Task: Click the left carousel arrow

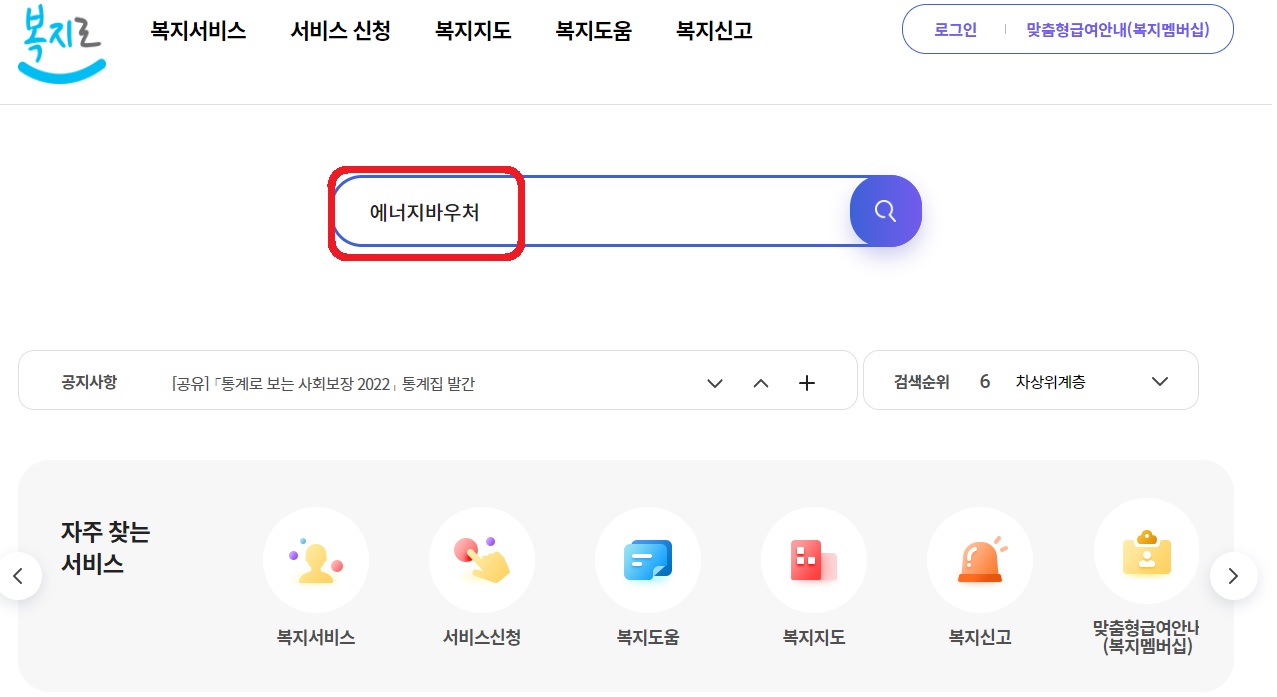Action: pyautogui.click(x=20, y=576)
